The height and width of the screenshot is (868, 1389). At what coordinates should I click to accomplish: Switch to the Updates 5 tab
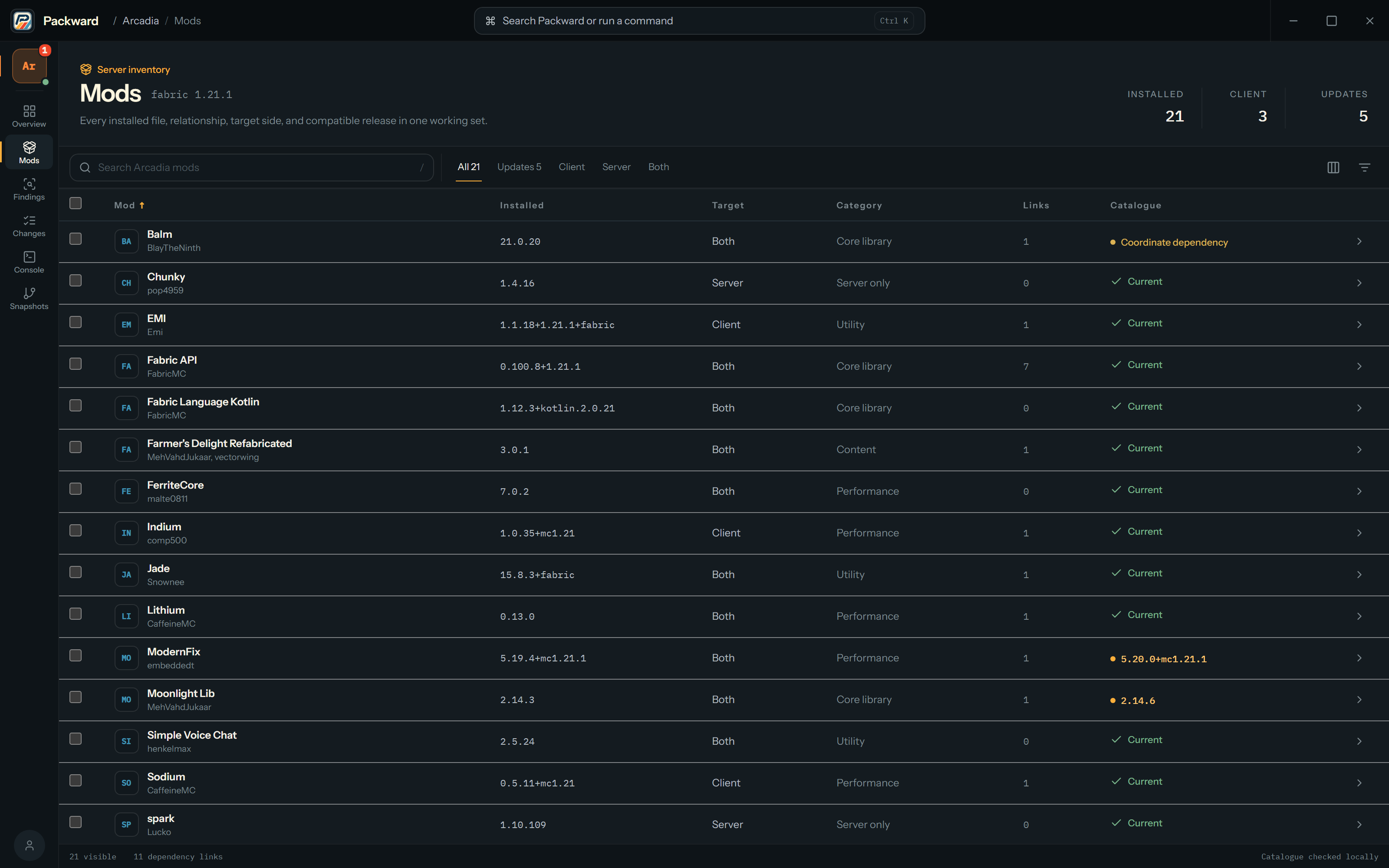click(519, 167)
